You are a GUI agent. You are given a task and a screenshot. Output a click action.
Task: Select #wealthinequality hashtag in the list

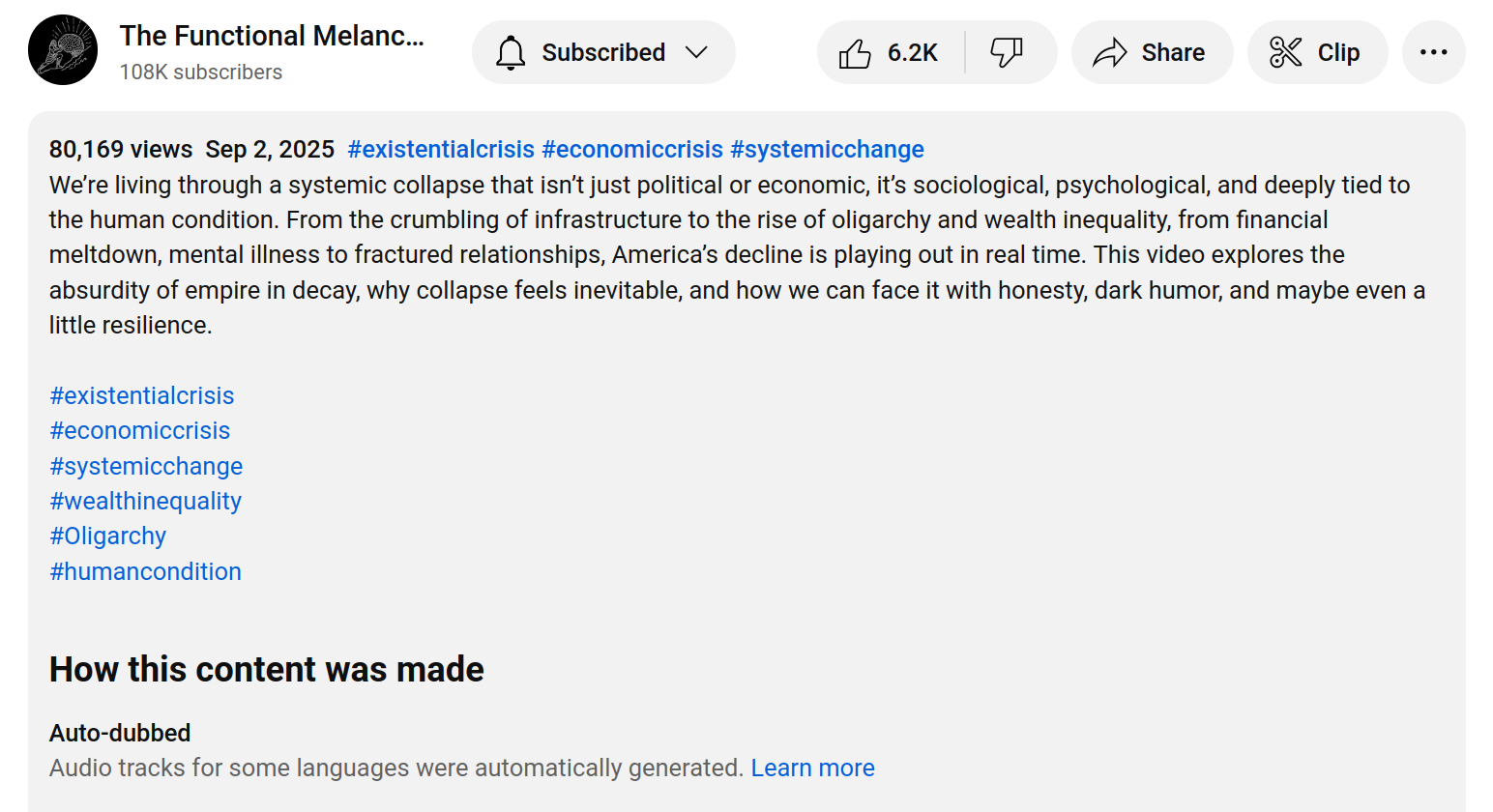pos(146,501)
